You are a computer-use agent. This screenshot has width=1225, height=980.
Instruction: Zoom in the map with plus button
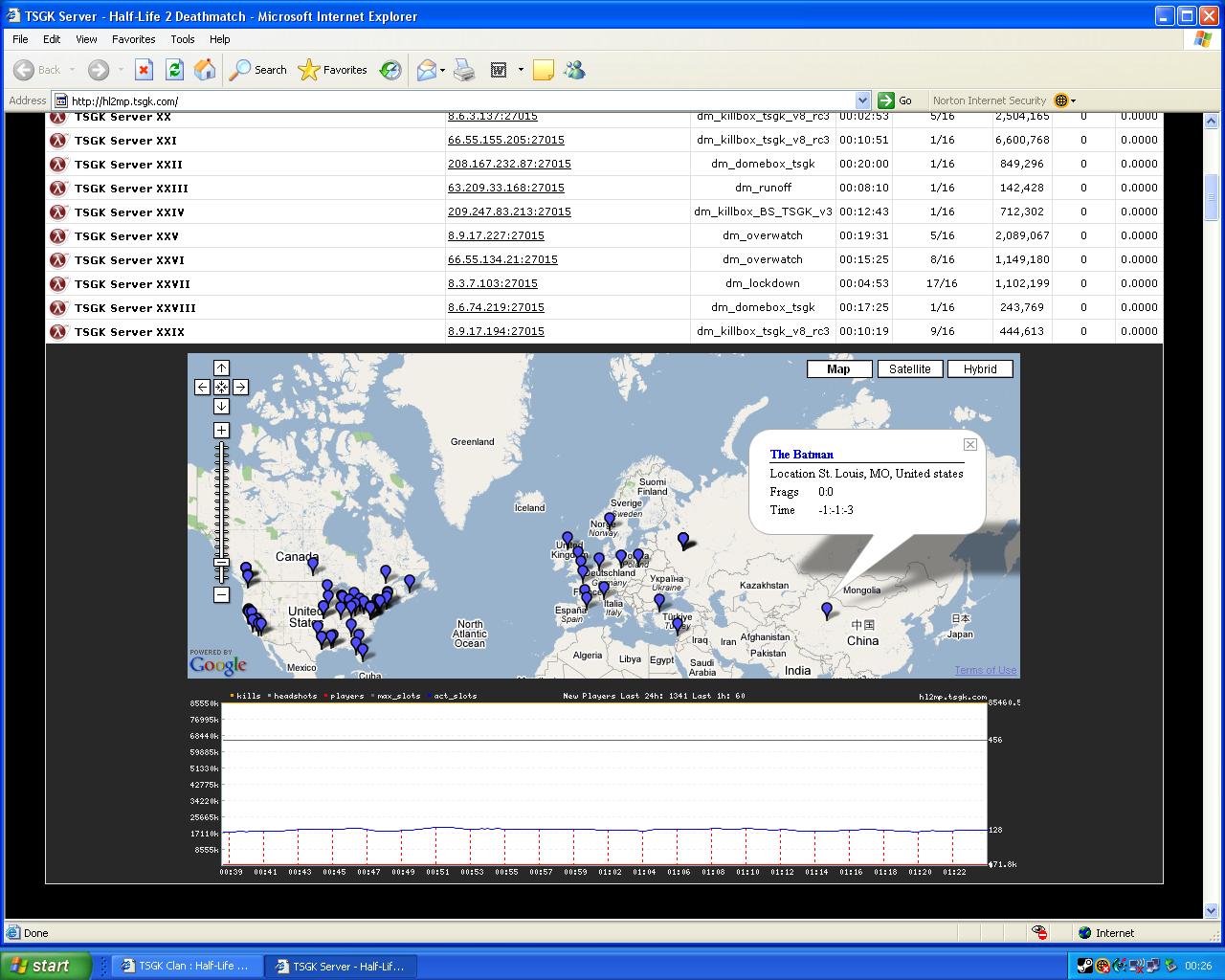[x=221, y=431]
